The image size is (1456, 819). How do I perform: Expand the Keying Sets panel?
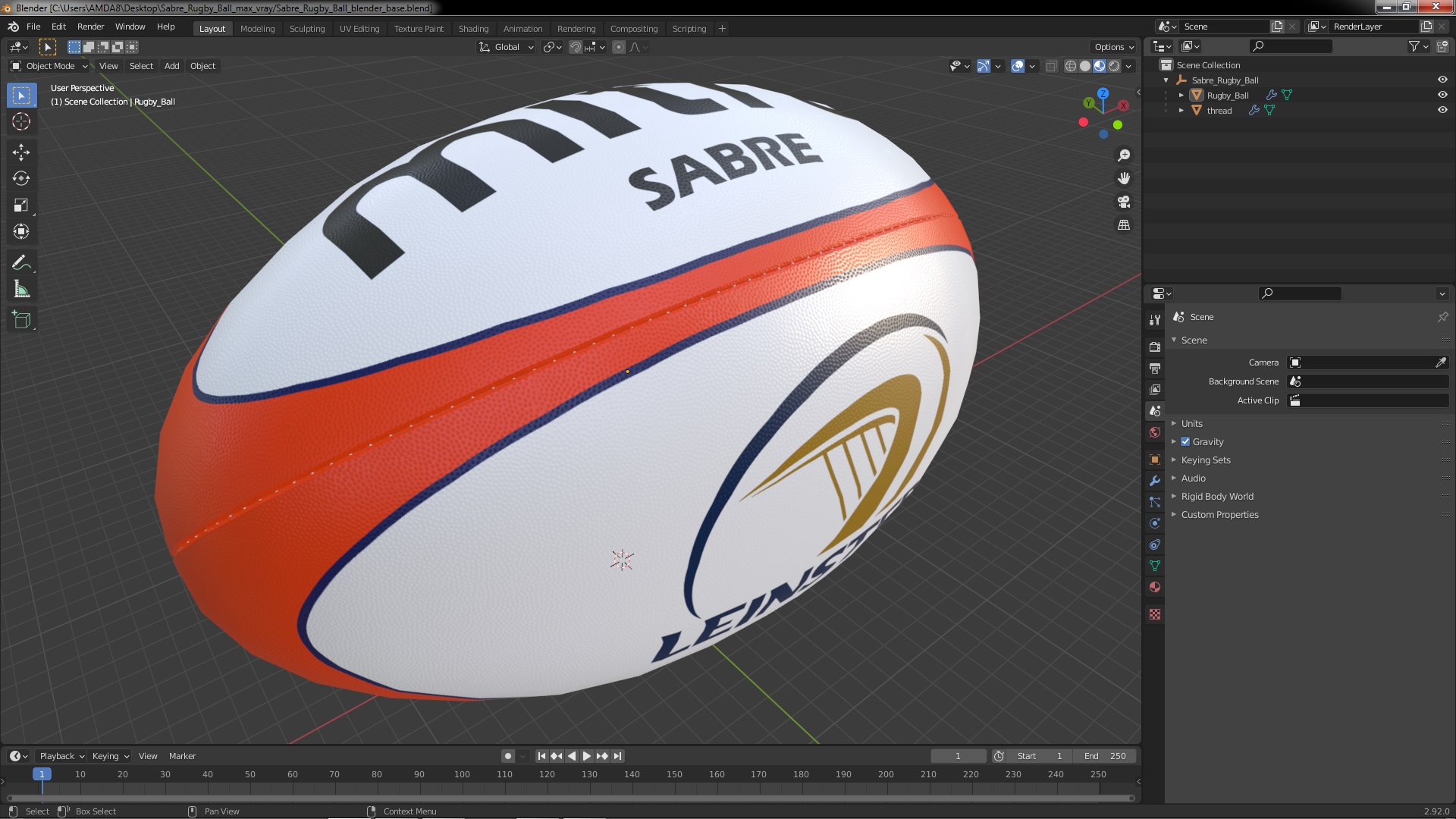pos(1205,460)
